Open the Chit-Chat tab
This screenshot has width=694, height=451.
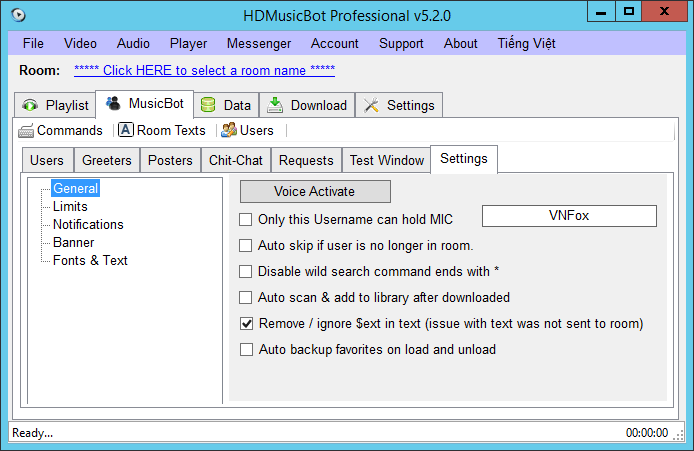coord(235,160)
